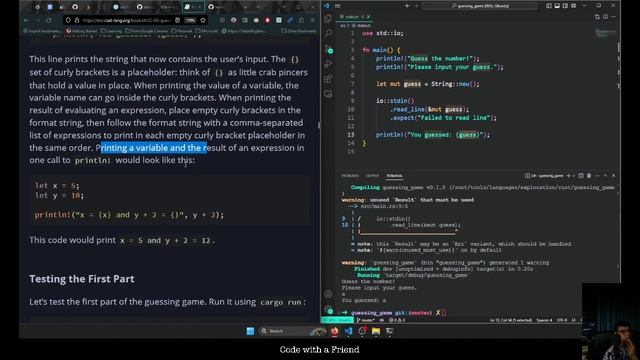Select the Terminal panel tab
This screenshot has width=640, height=360.
coord(394,176)
